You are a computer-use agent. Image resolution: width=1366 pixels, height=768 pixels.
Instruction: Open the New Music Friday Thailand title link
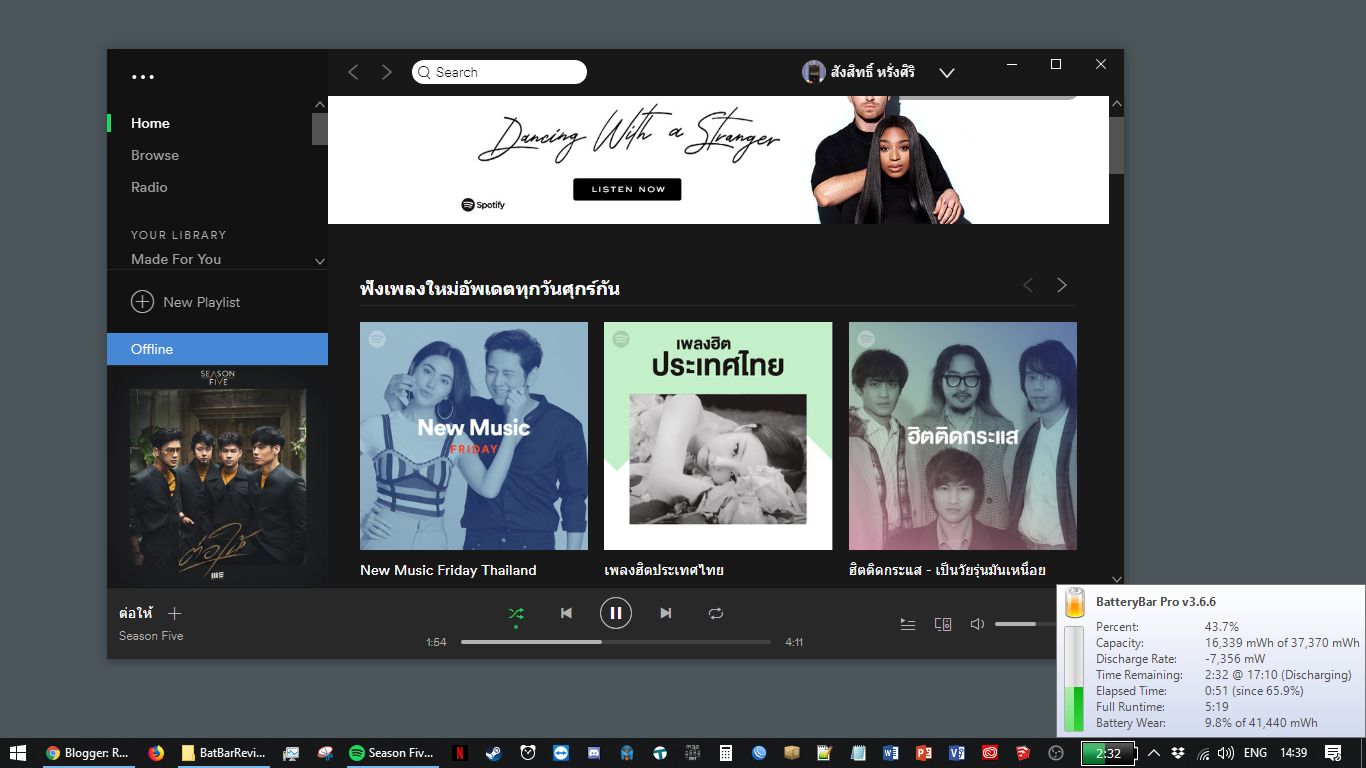pos(448,570)
